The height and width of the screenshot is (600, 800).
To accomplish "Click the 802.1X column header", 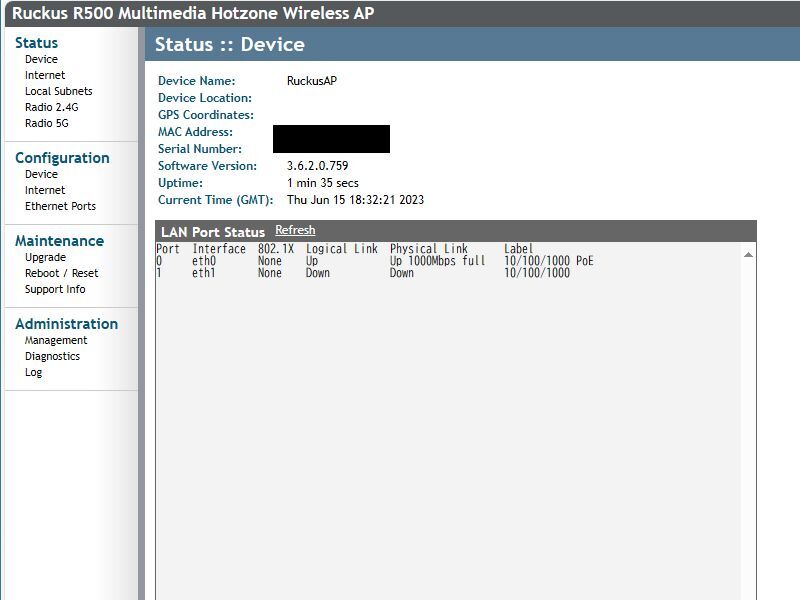I will (x=276, y=248).
